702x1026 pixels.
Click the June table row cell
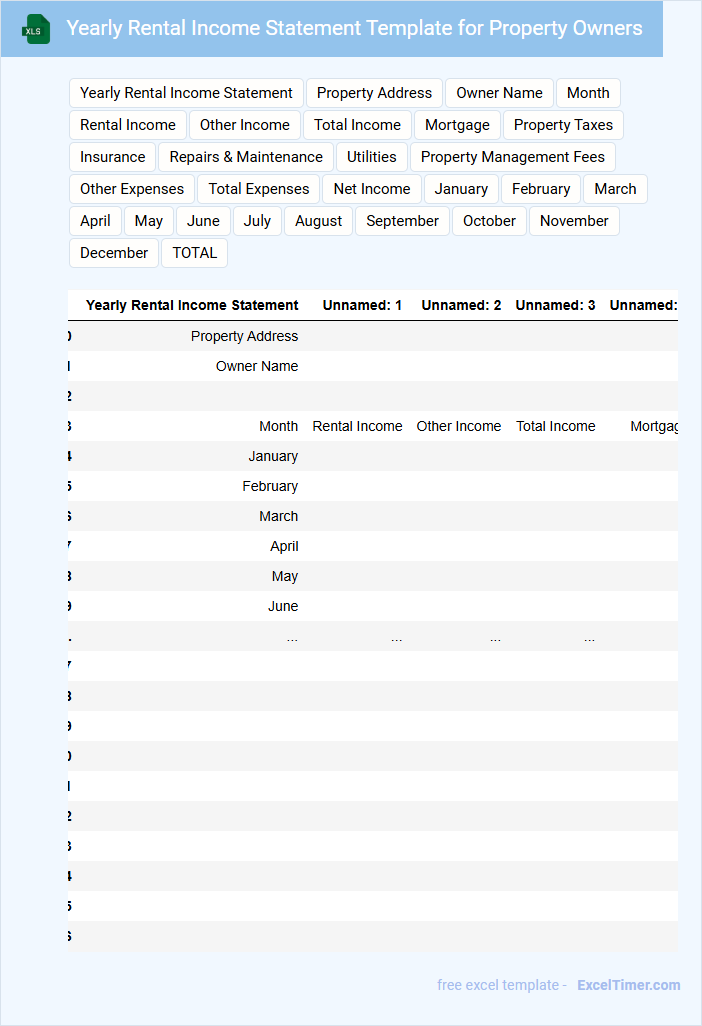[x=283, y=607]
